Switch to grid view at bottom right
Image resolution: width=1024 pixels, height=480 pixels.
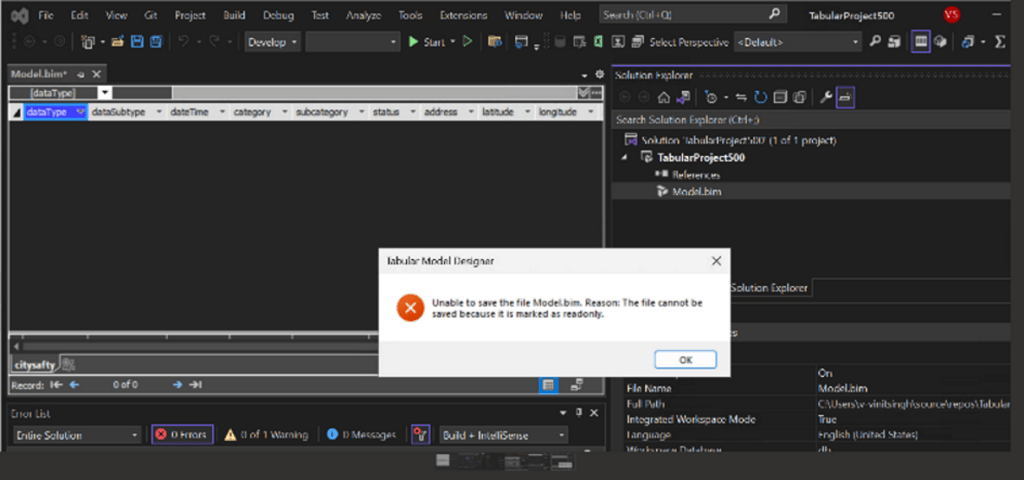(549, 385)
